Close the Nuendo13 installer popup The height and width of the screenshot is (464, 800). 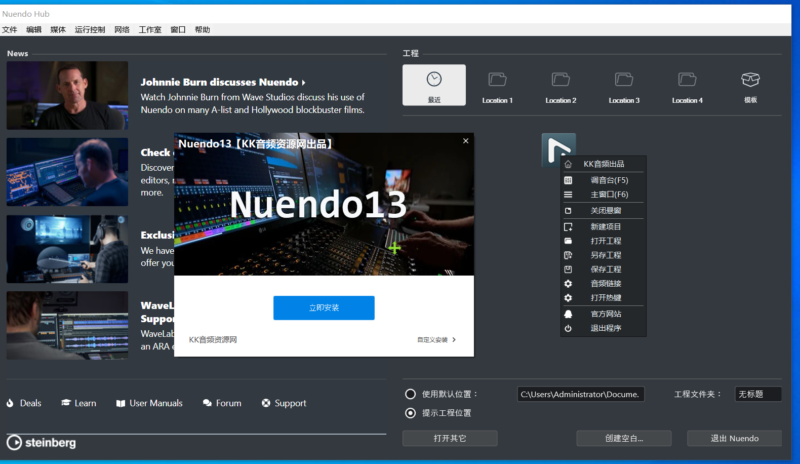click(466, 141)
